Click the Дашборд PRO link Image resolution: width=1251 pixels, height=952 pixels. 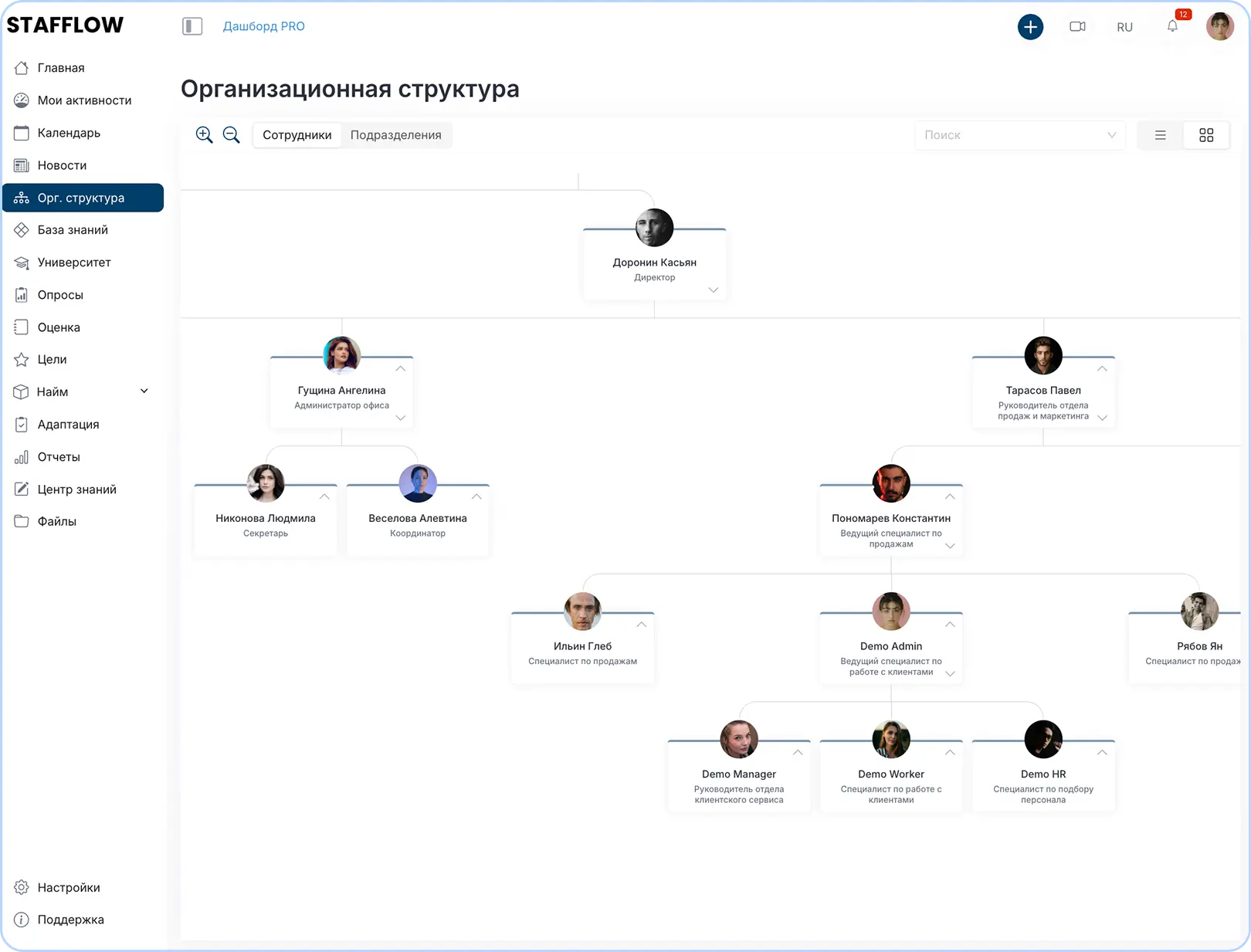click(x=263, y=26)
